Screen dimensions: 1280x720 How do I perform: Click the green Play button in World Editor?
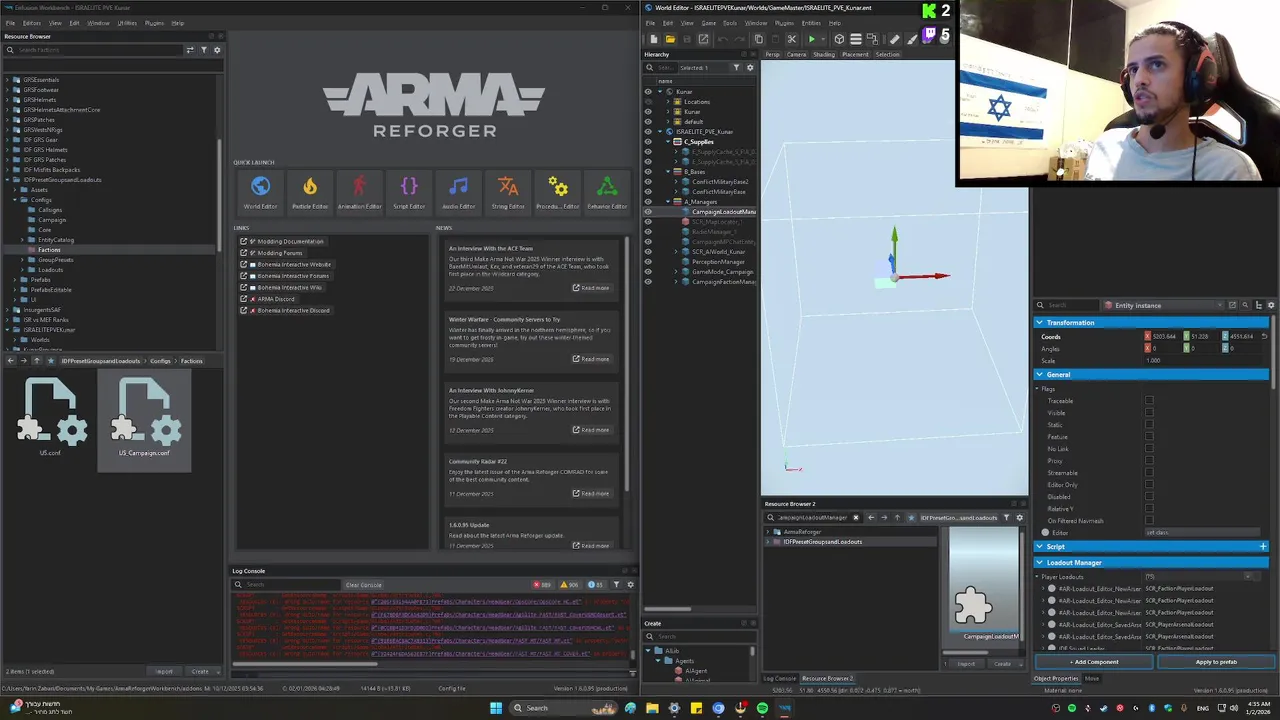click(x=811, y=39)
